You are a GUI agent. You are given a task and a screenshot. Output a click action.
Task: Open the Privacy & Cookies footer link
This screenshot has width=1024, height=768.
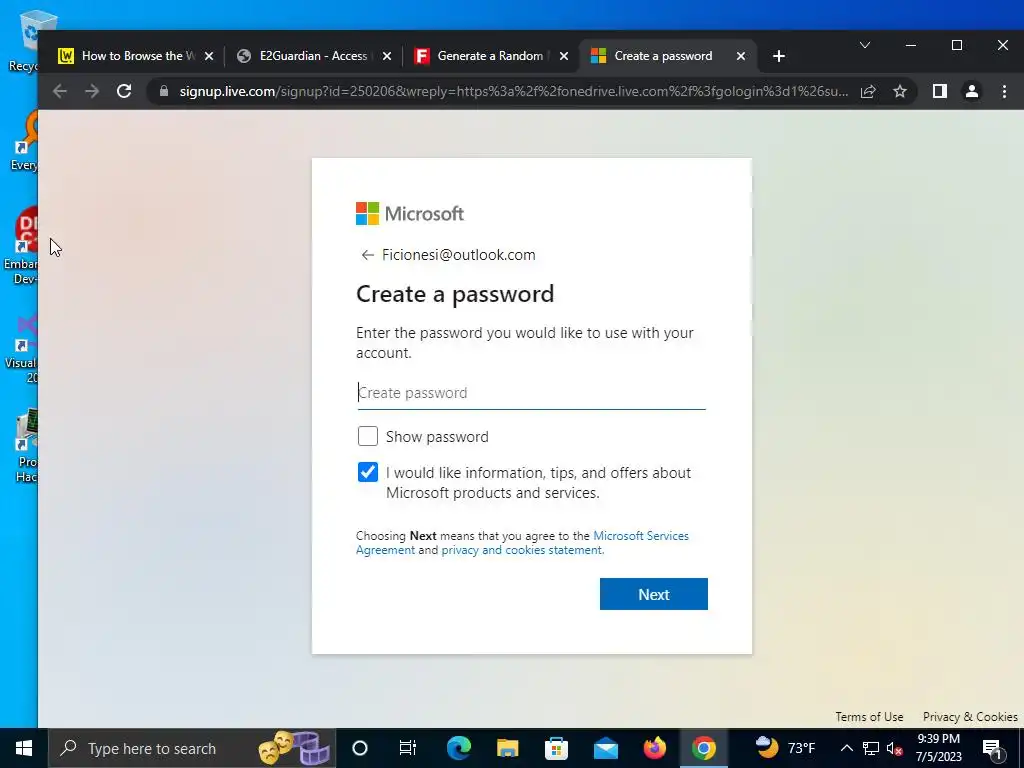click(970, 716)
